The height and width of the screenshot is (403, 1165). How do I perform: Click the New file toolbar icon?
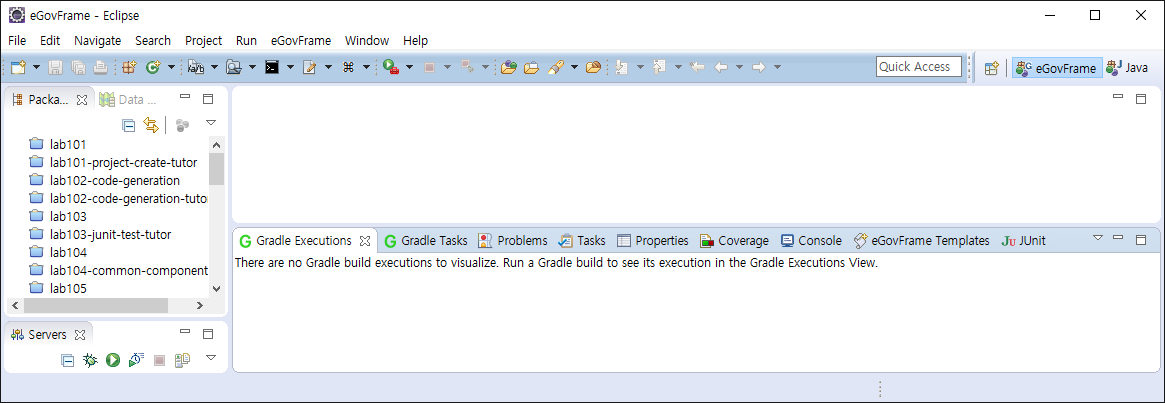pyautogui.click(x=18, y=67)
